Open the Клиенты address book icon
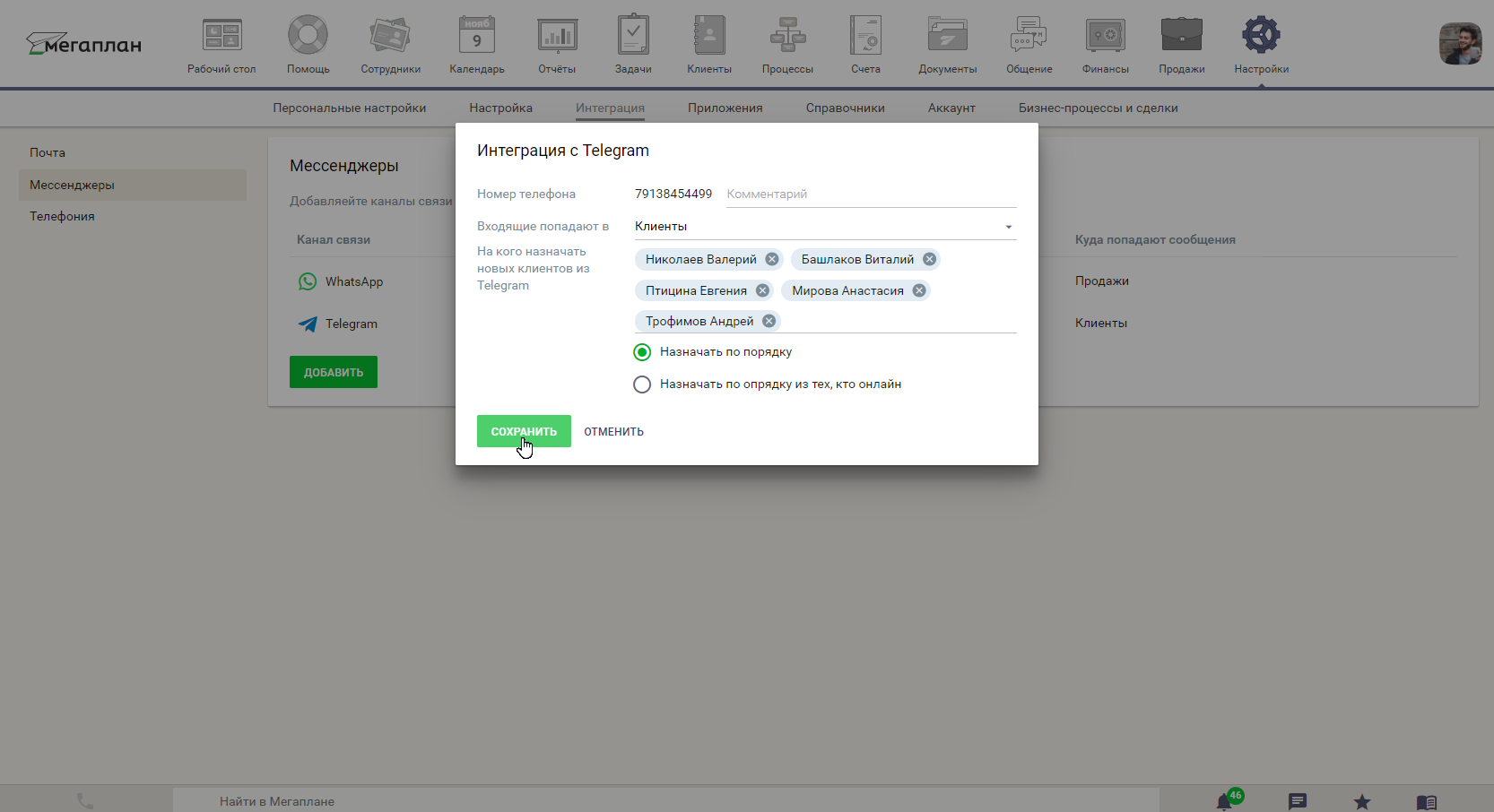 click(709, 36)
